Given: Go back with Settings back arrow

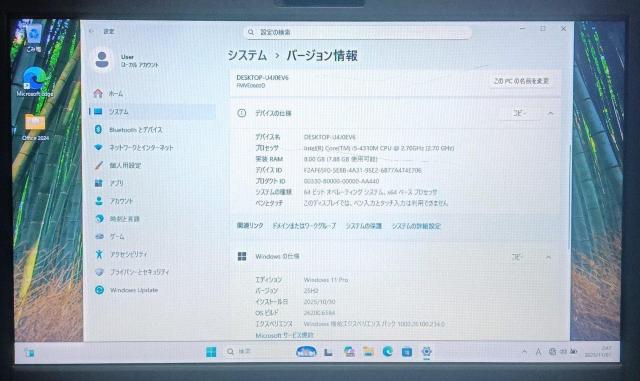Looking at the screenshot, I should pyautogui.click(x=92, y=31).
